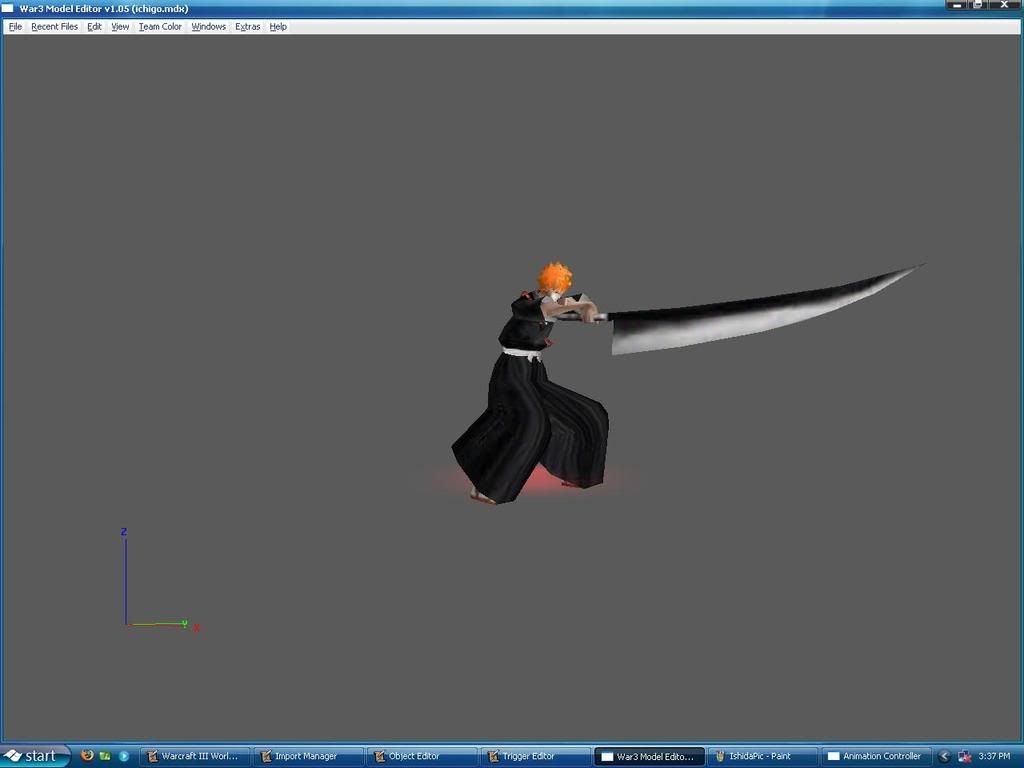
Task: Close the War3 Model Editor window
Action: pos(1005,5)
